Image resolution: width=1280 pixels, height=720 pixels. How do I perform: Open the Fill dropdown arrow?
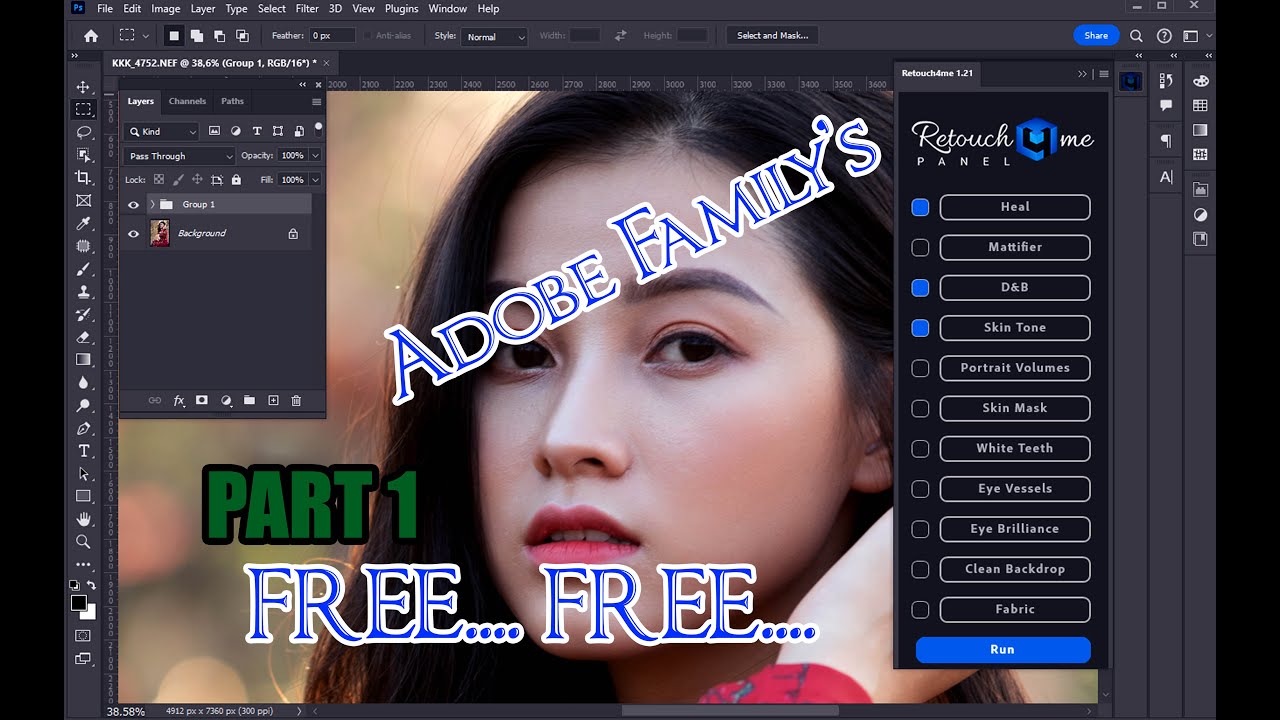[315, 180]
